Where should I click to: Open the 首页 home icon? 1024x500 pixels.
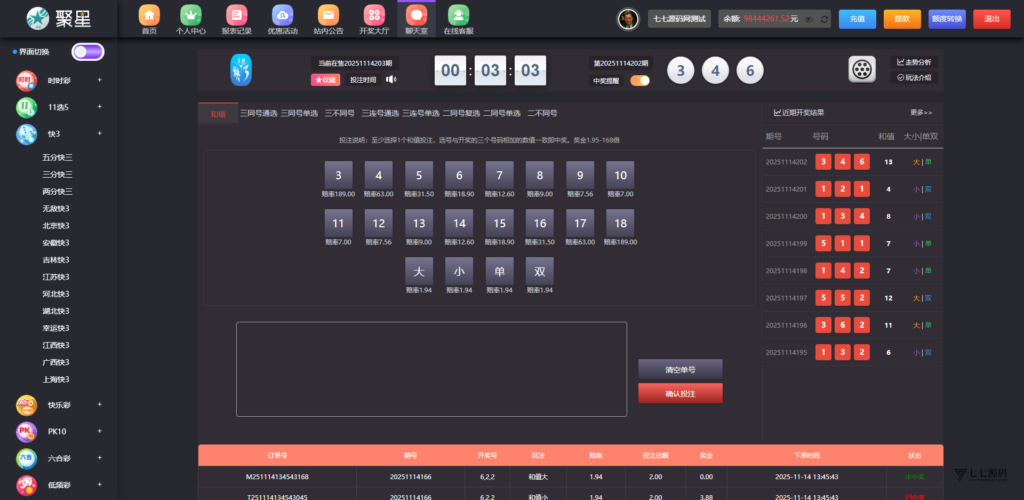[x=149, y=14]
